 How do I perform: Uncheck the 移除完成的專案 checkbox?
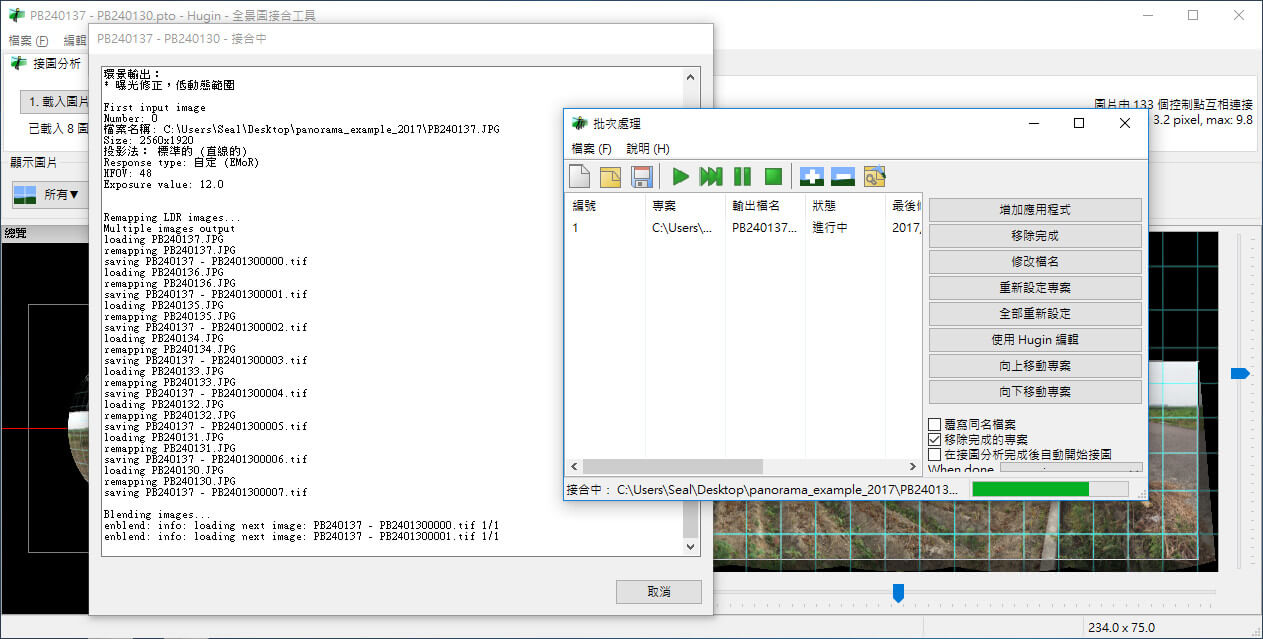tap(935, 439)
